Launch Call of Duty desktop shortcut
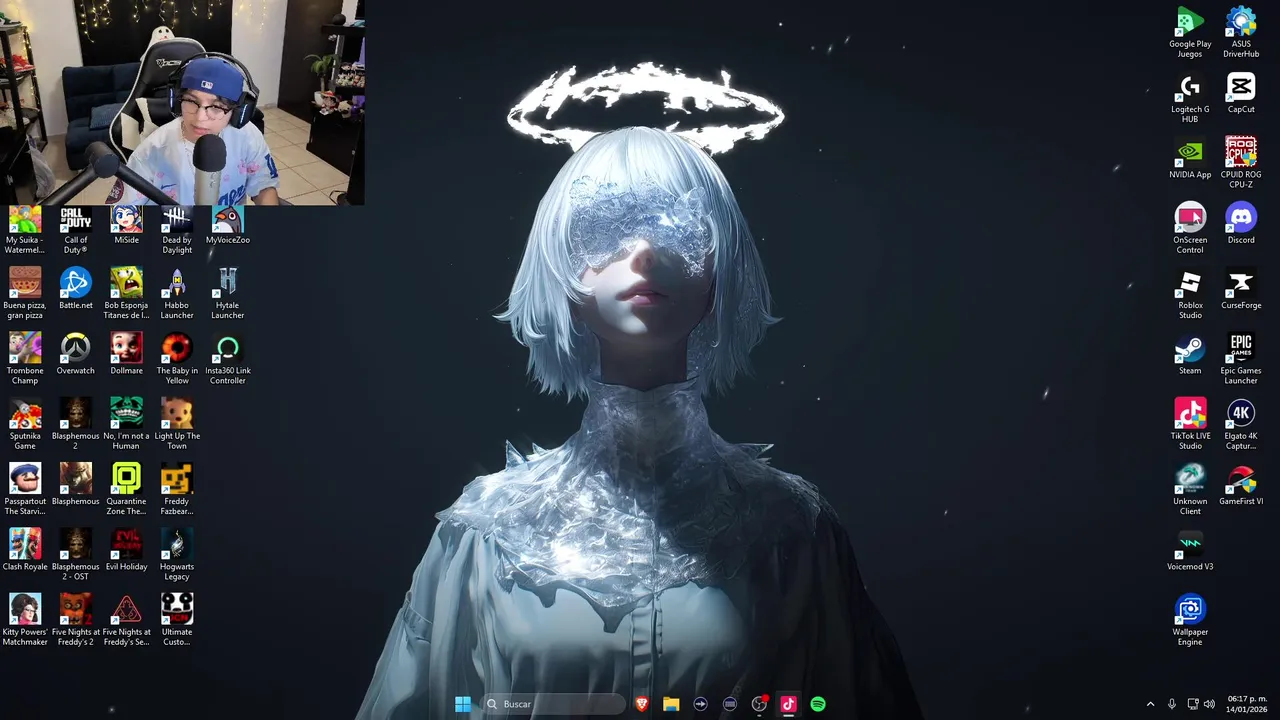 [75, 230]
